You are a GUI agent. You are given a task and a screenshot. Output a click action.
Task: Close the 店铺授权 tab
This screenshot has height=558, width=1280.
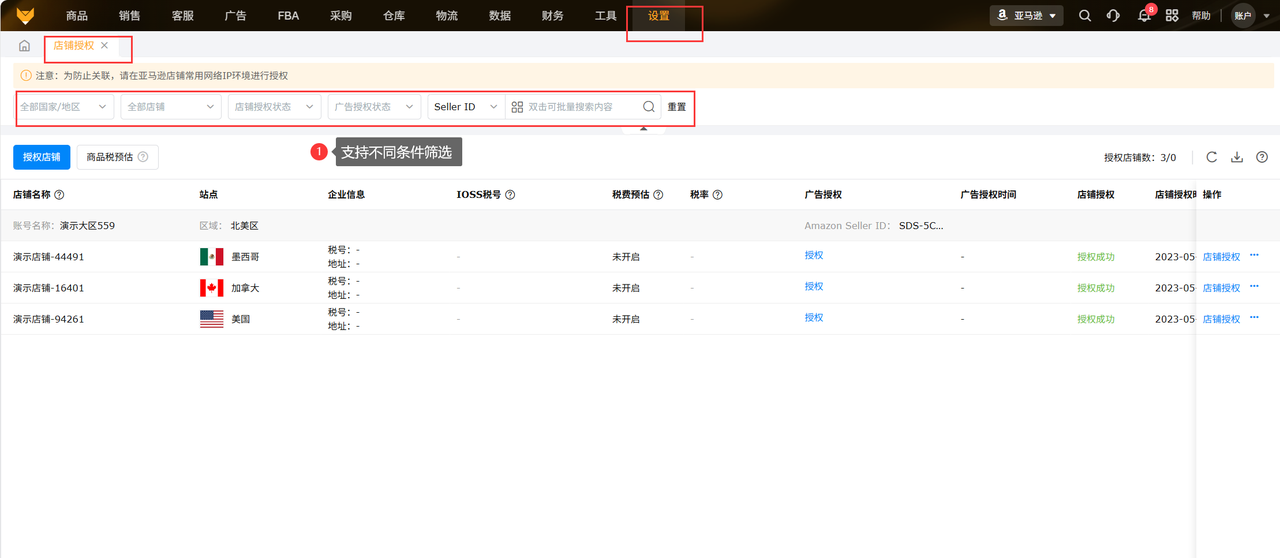coord(104,46)
